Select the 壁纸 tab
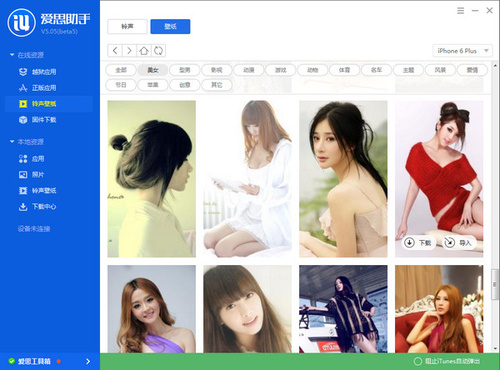 pyautogui.click(x=170, y=26)
